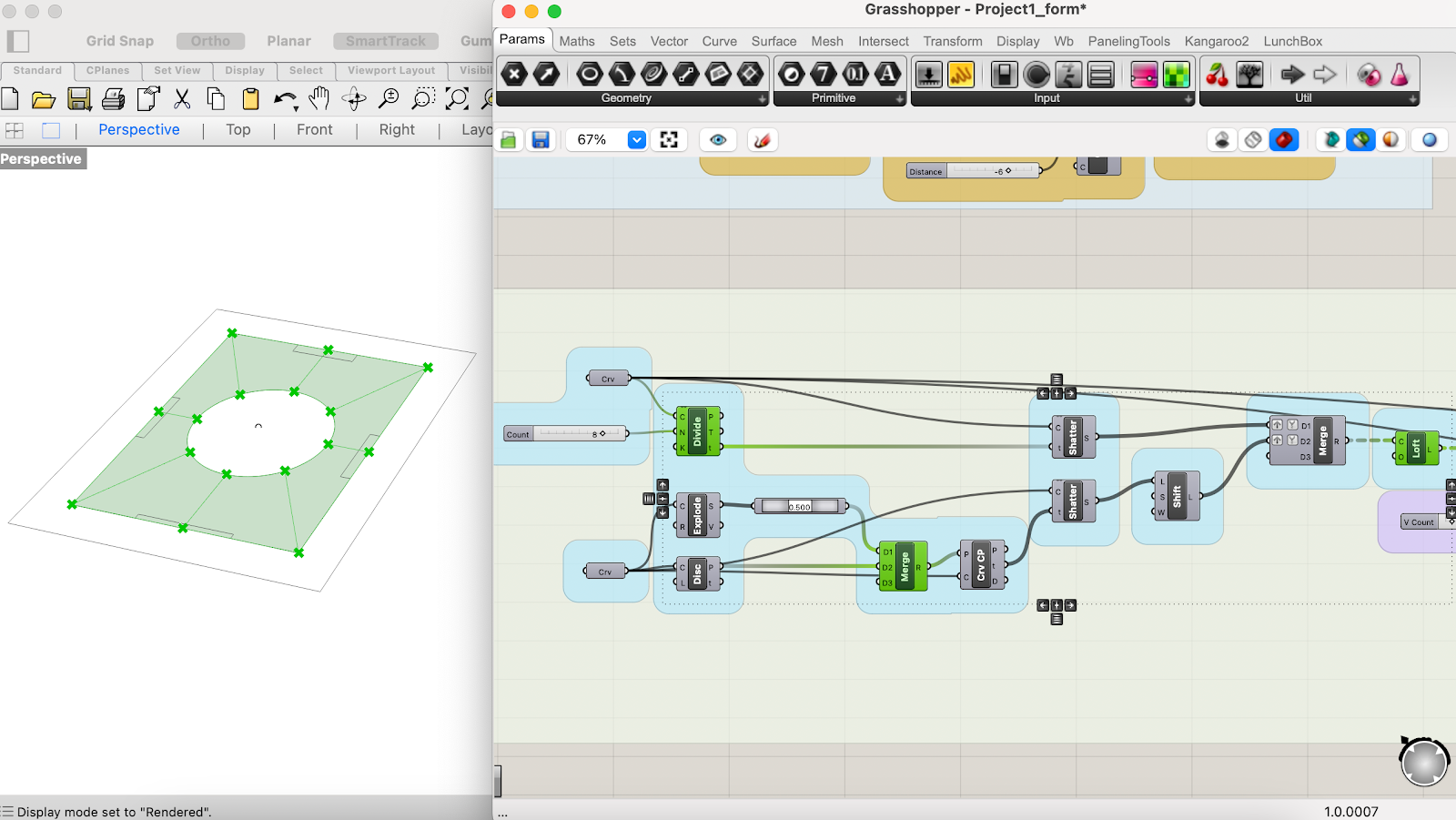Screen dimensions: 1456x820
Task: Toggle the green selected-only preview button
Action: click(1360, 140)
